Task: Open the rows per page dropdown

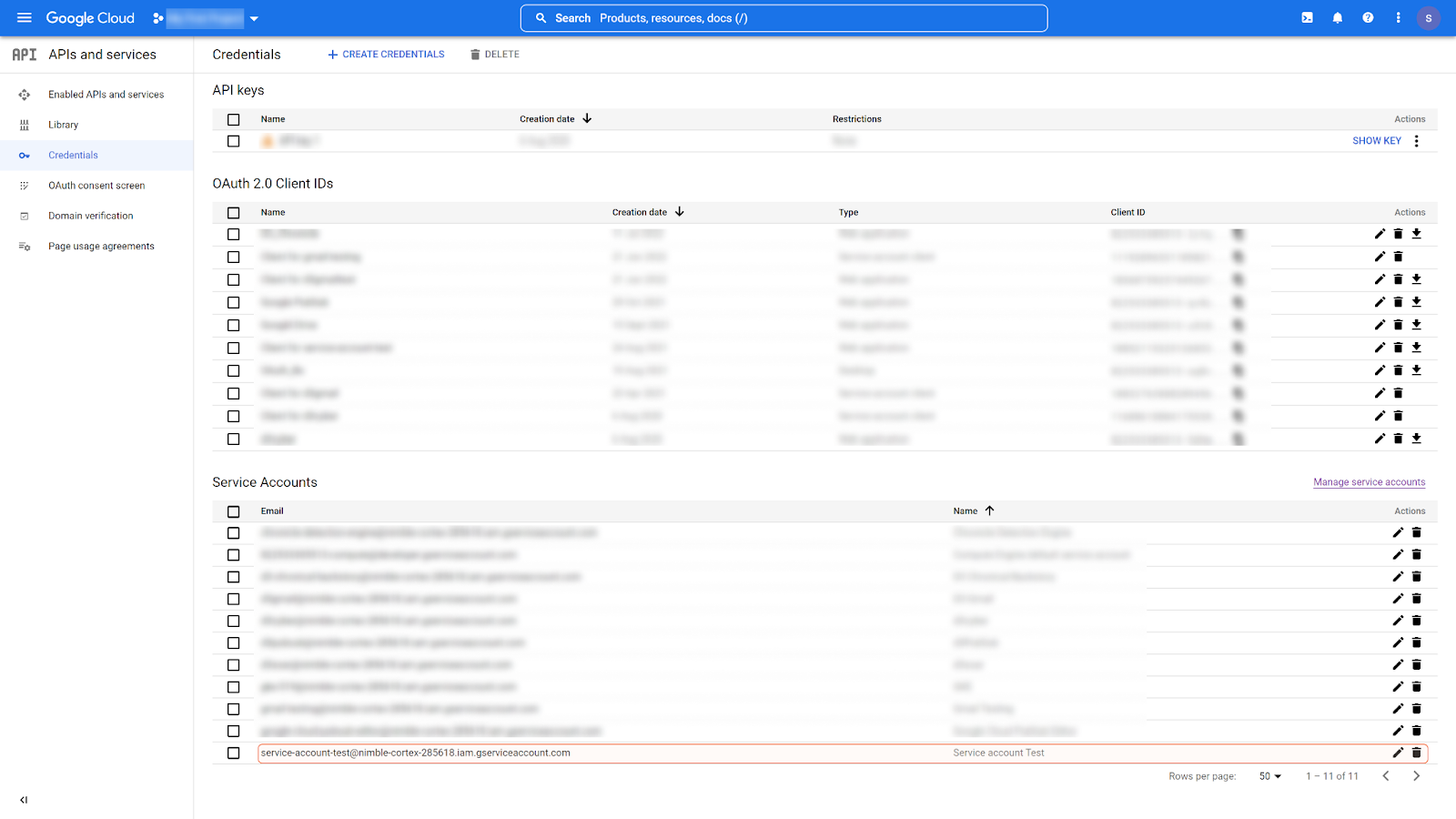Action: coord(1269,776)
